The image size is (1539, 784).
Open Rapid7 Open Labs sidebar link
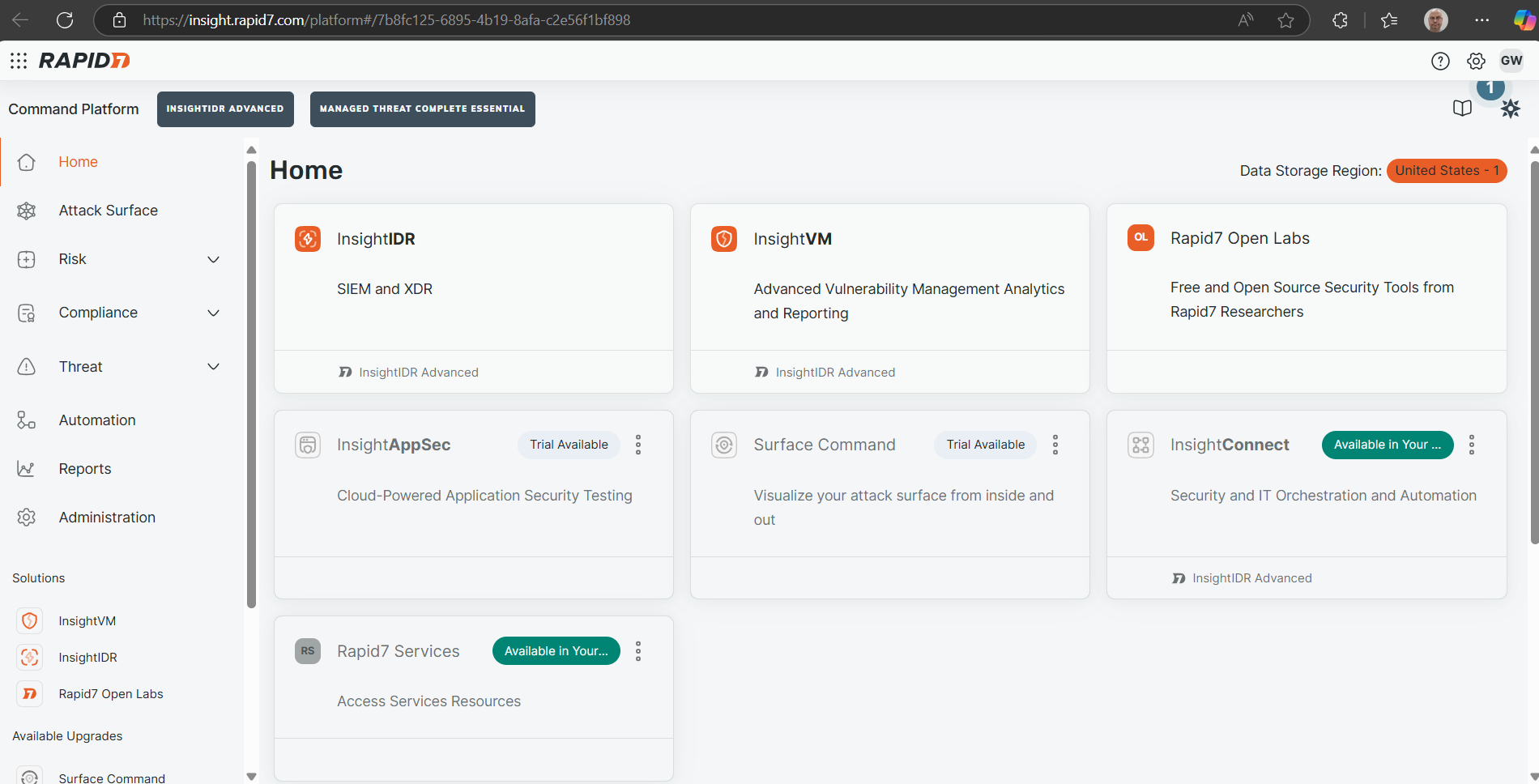click(x=111, y=694)
